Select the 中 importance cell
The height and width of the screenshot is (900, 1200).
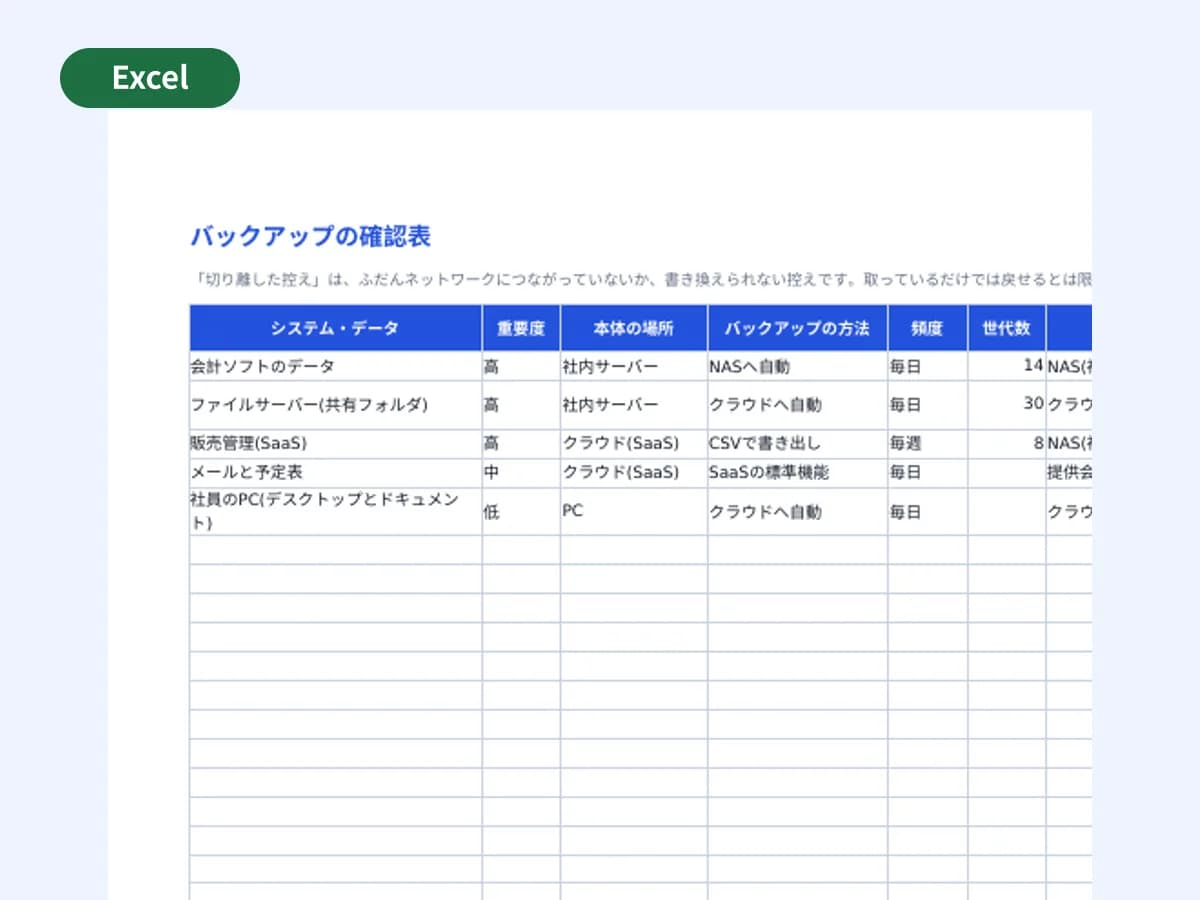521,473
